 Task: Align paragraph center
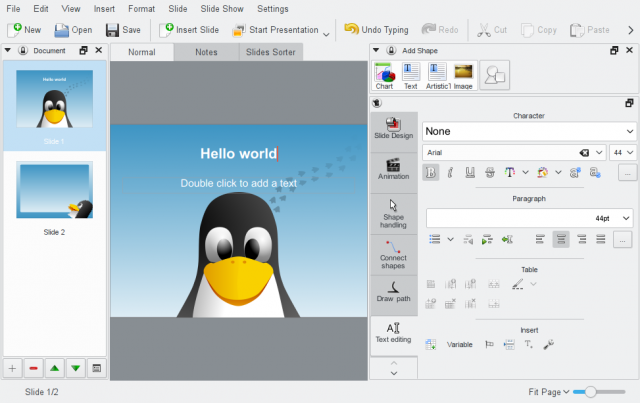pyautogui.click(x=561, y=239)
